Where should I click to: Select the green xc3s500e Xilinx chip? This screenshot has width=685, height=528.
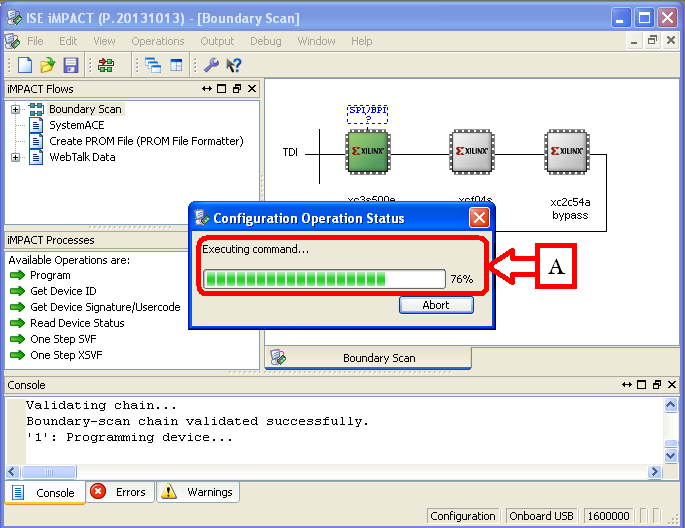click(x=368, y=151)
